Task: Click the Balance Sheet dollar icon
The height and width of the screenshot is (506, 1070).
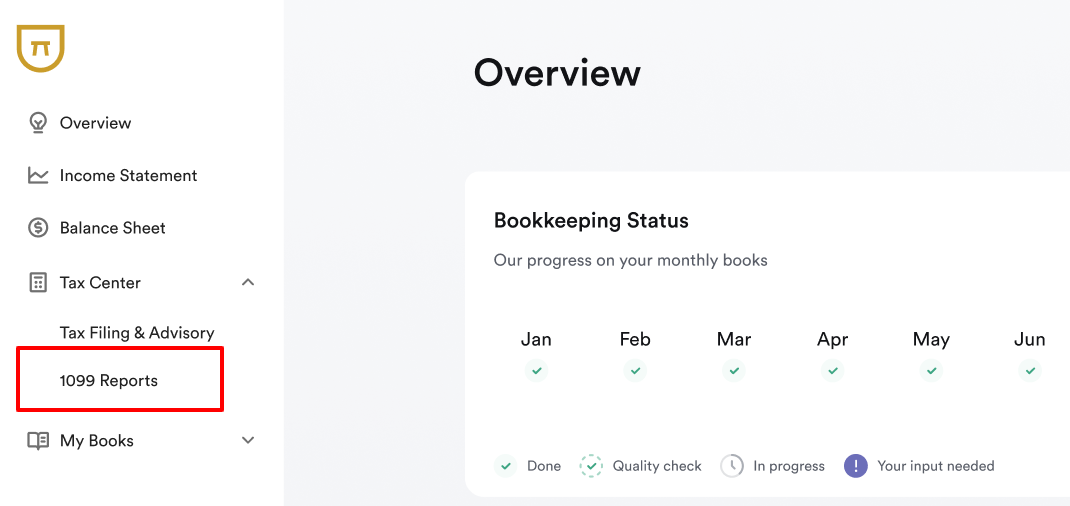Action: pyautogui.click(x=38, y=228)
